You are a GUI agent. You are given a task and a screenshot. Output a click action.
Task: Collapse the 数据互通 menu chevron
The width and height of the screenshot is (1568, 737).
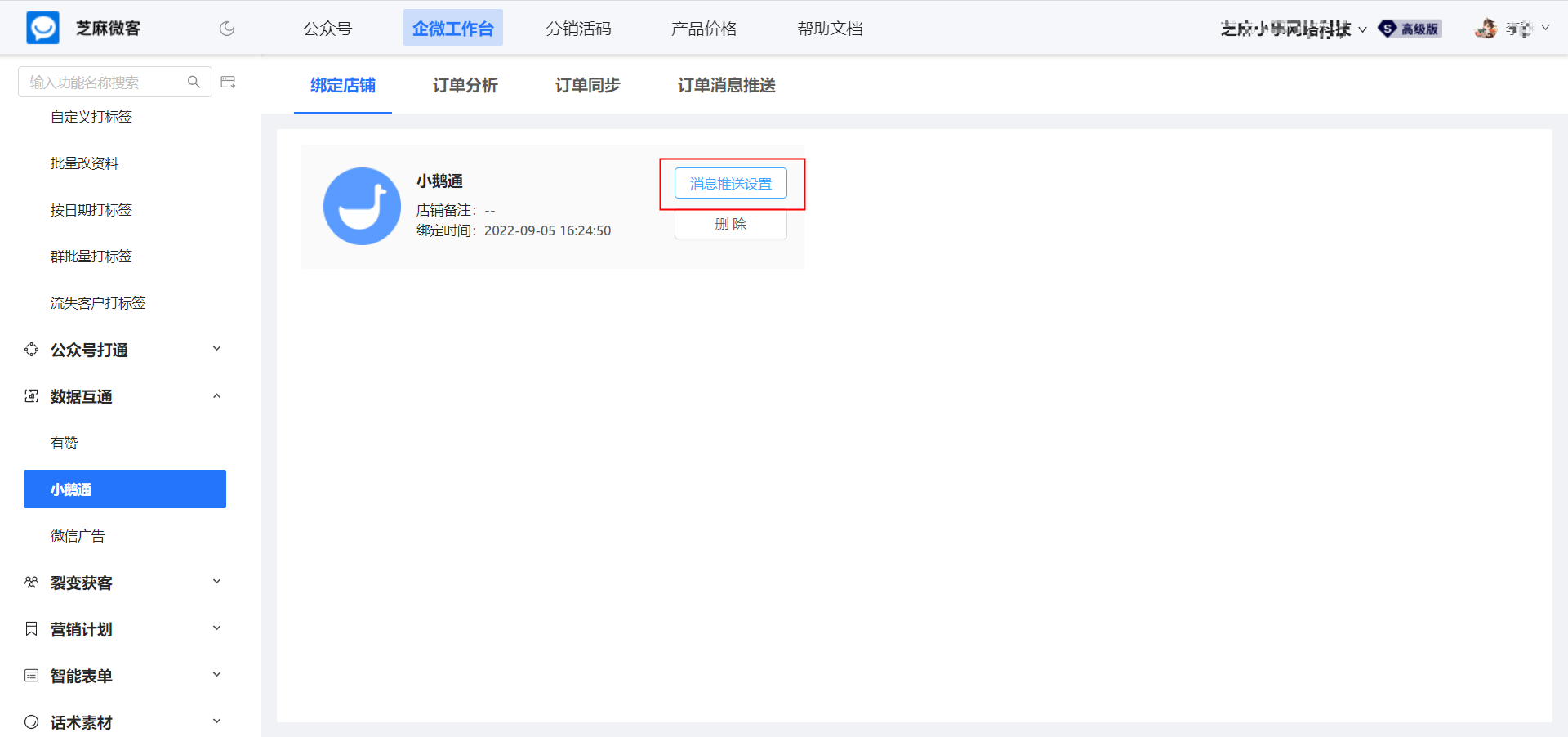click(217, 395)
